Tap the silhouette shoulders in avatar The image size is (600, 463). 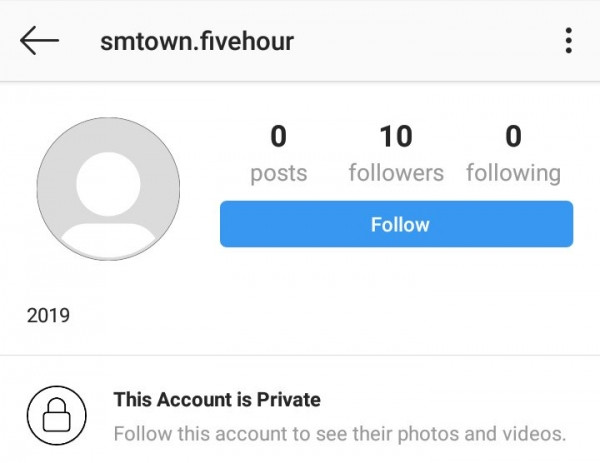[108, 238]
